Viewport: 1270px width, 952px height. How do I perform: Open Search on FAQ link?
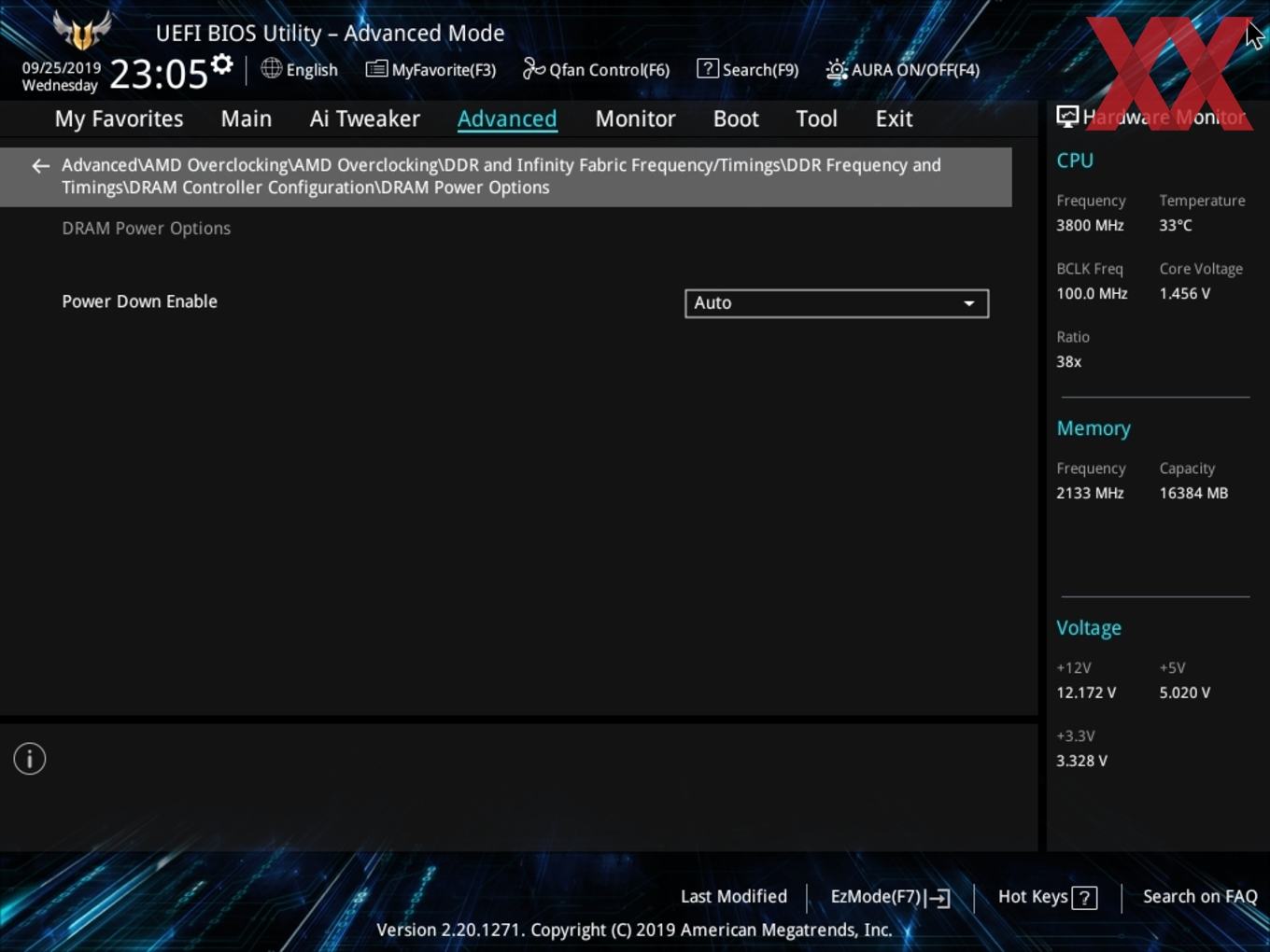tap(1200, 896)
